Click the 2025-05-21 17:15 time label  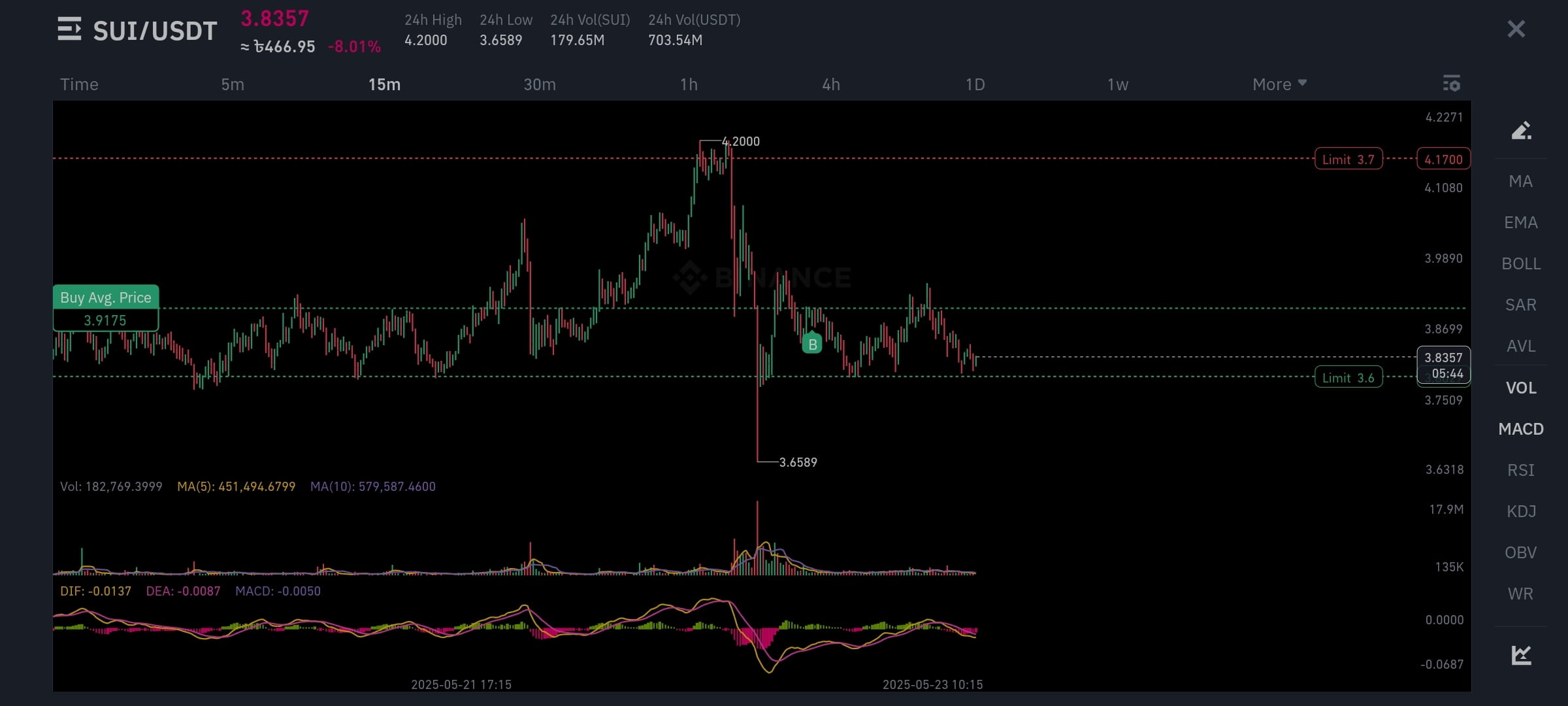click(461, 684)
